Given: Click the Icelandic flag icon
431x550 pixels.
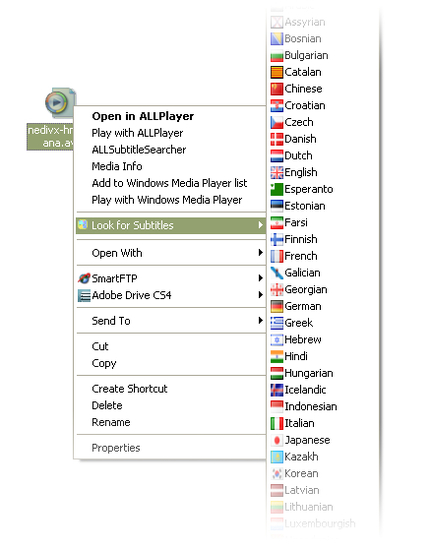Looking at the screenshot, I should pyautogui.click(x=277, y=390).
